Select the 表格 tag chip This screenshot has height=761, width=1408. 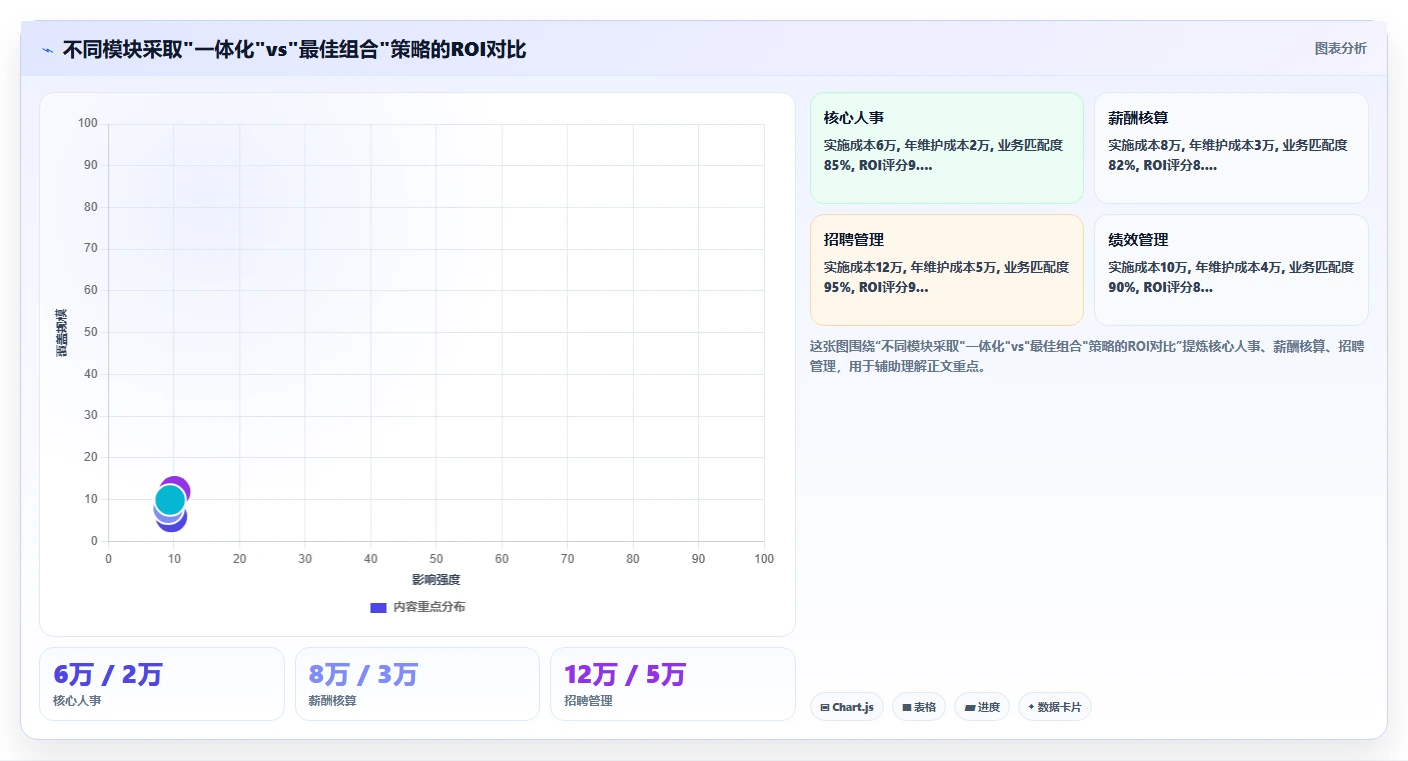(919, 707)
